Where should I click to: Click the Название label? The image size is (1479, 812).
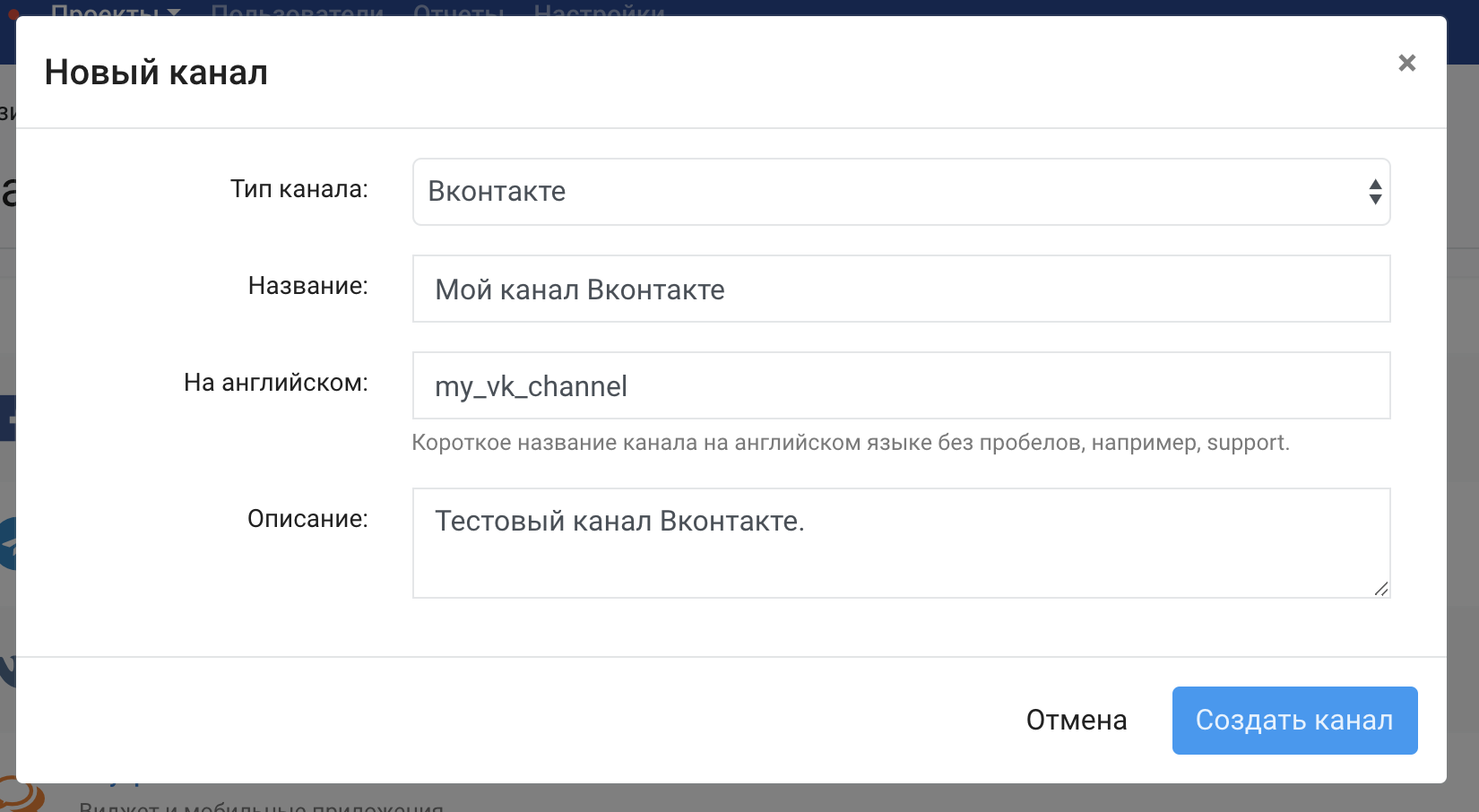pos(308,286)
